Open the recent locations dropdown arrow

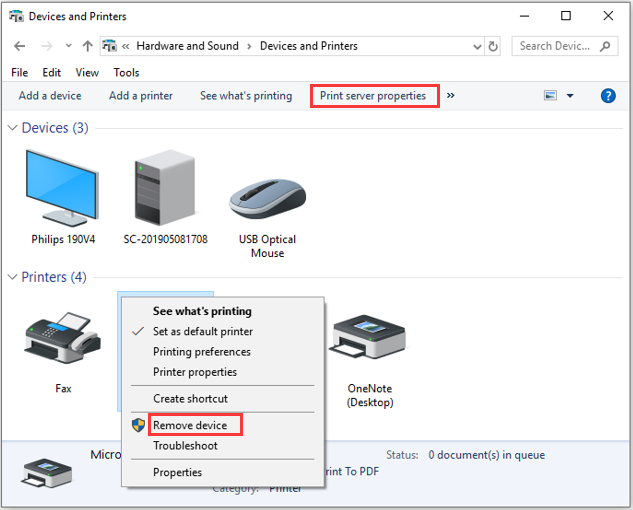coord(69,46)
